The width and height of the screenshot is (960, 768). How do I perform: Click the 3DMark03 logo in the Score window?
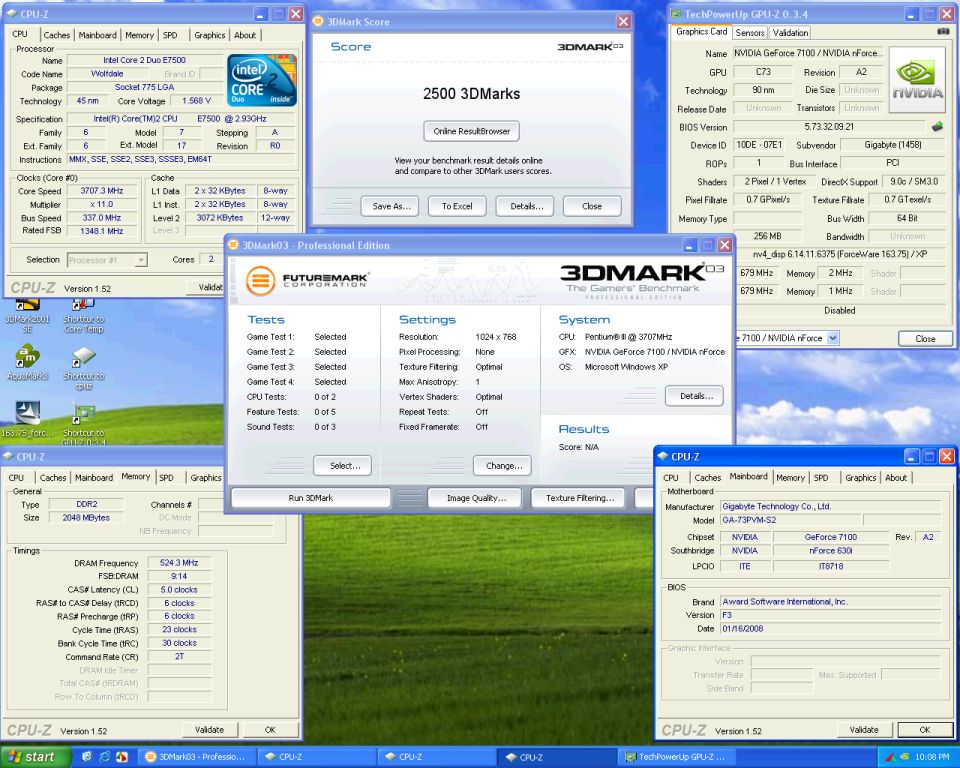(x=590, y=47)
